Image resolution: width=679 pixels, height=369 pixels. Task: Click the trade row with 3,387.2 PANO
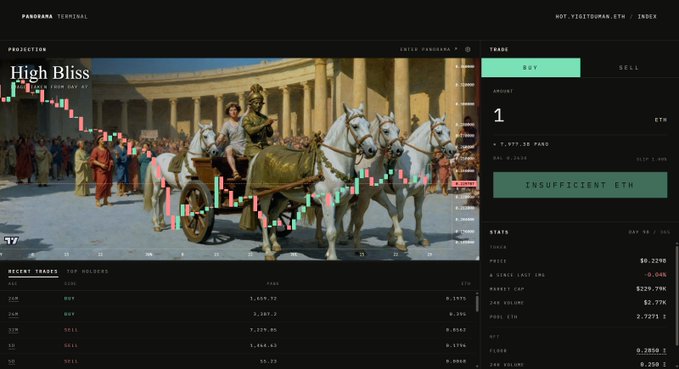238,314
